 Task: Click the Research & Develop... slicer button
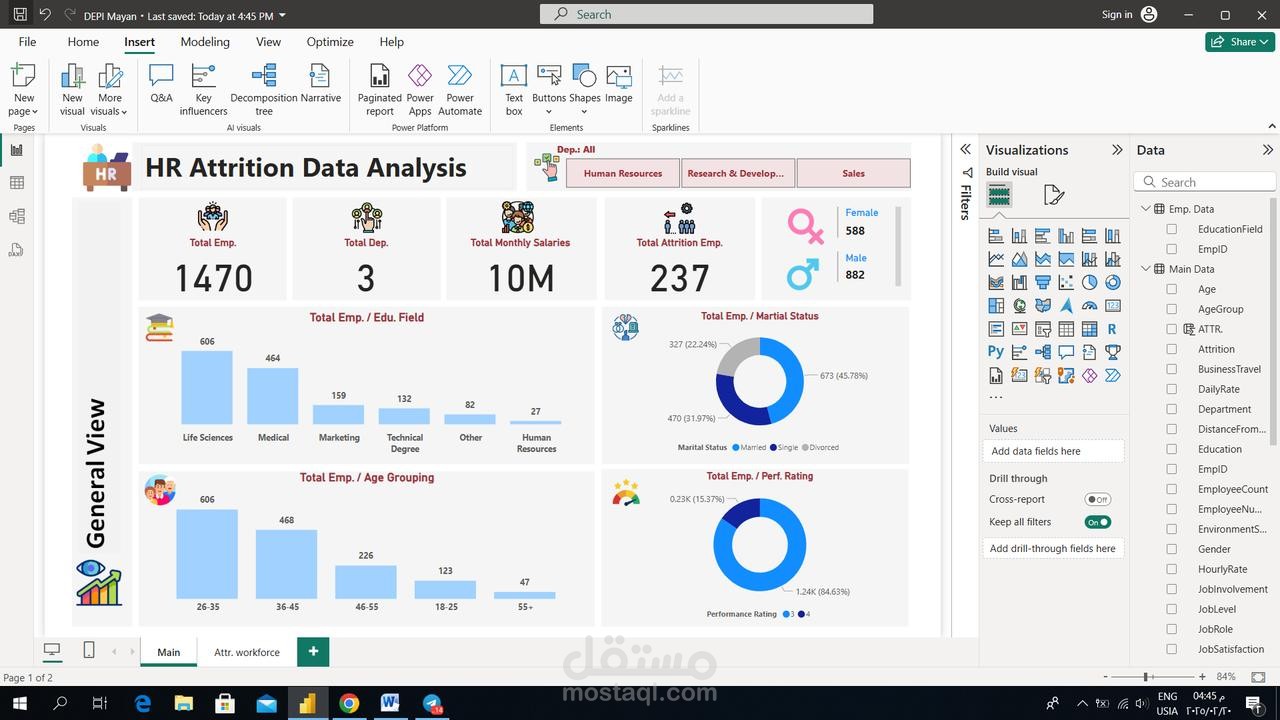pos(738,173)
